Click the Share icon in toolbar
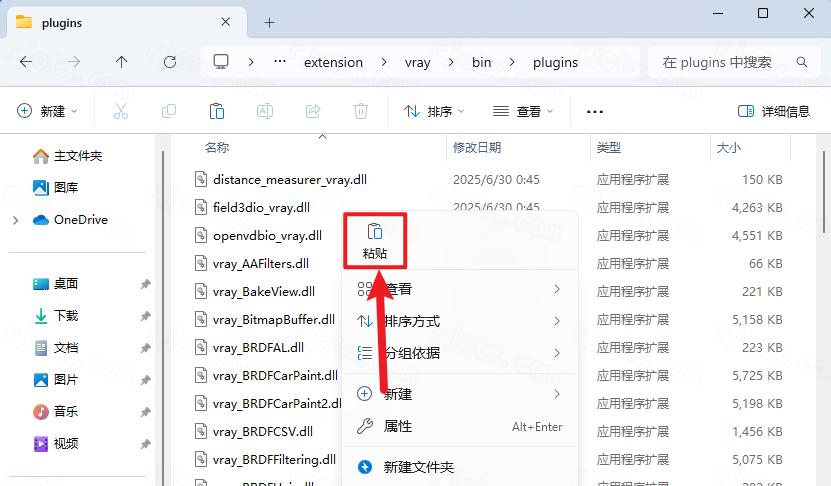The image size is (831, 486). pyautogui.click(x=313, y=111)
